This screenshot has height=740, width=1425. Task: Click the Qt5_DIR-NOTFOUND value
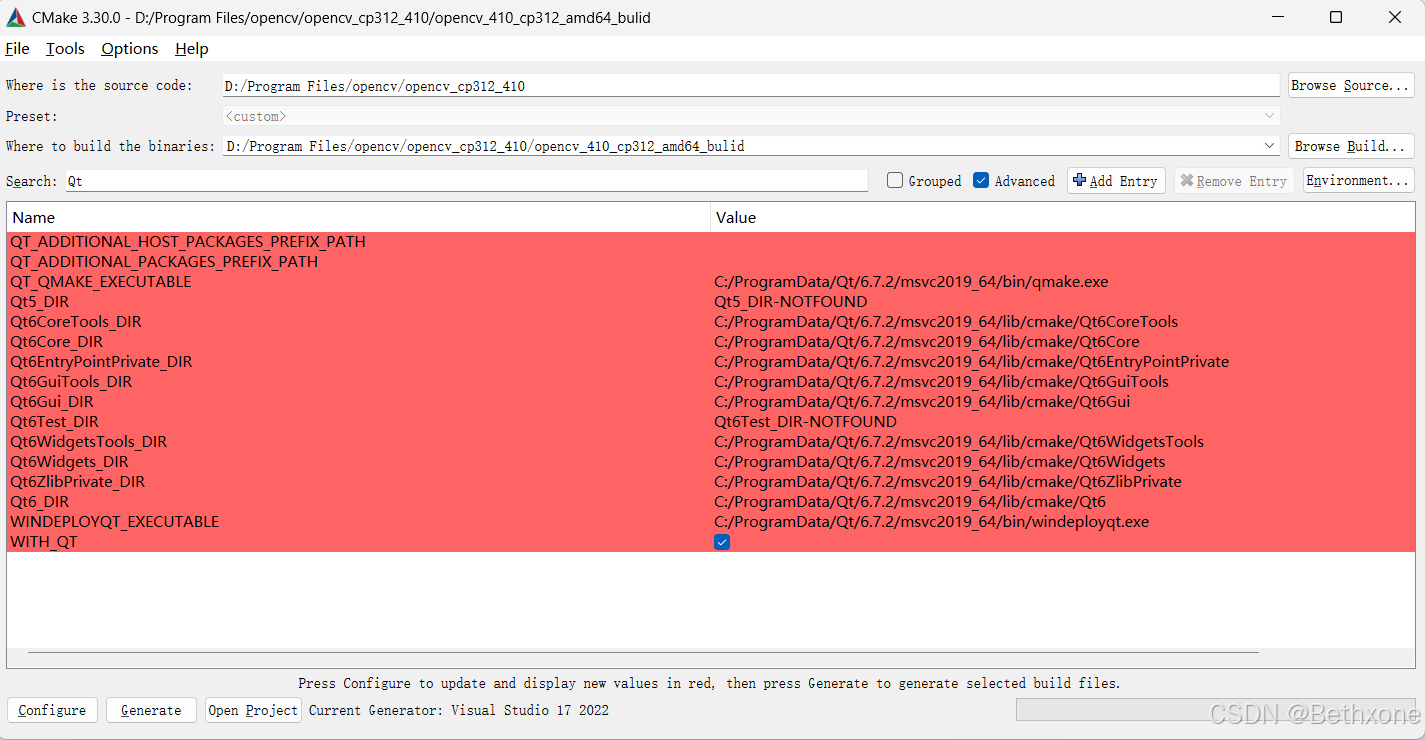790,302
